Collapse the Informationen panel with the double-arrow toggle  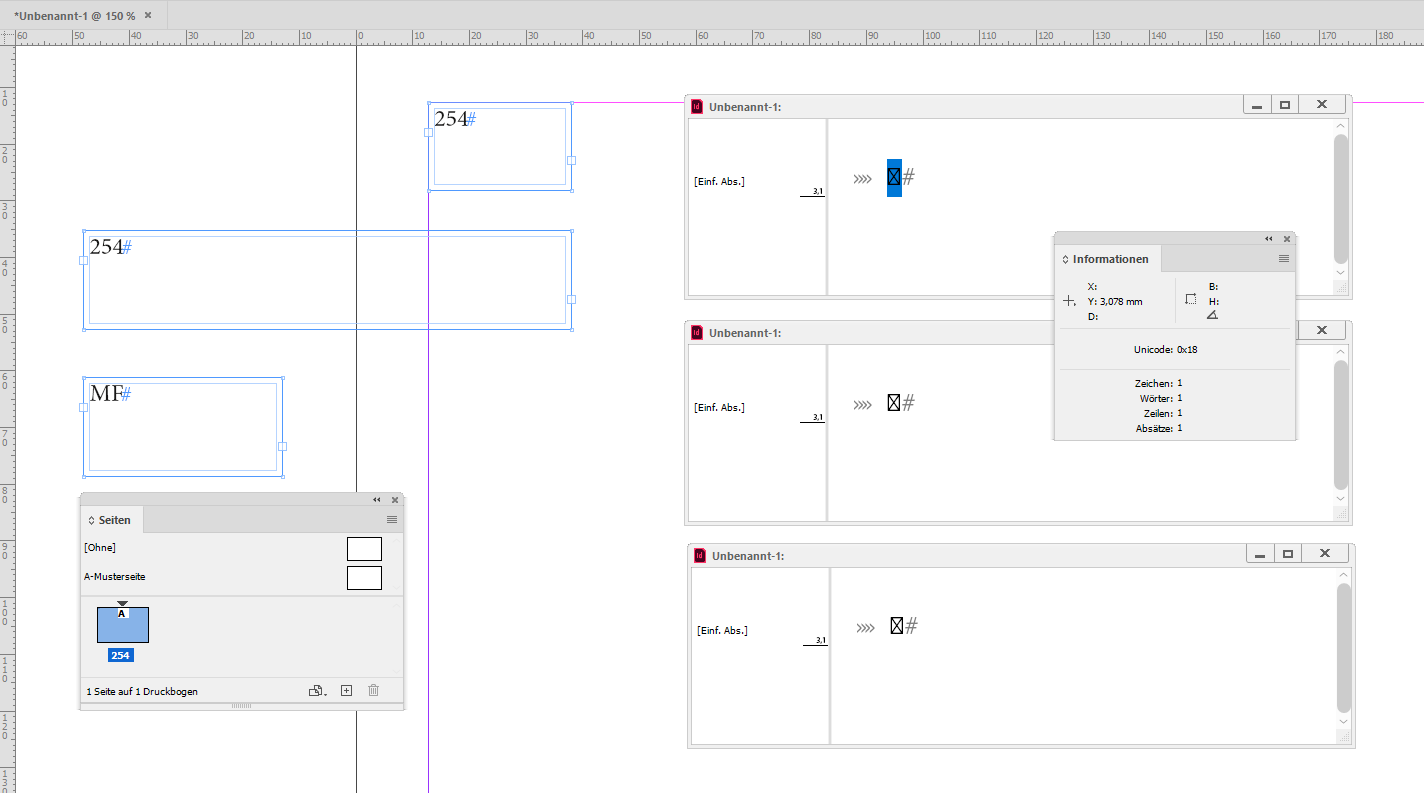(x=1268, y=238)
